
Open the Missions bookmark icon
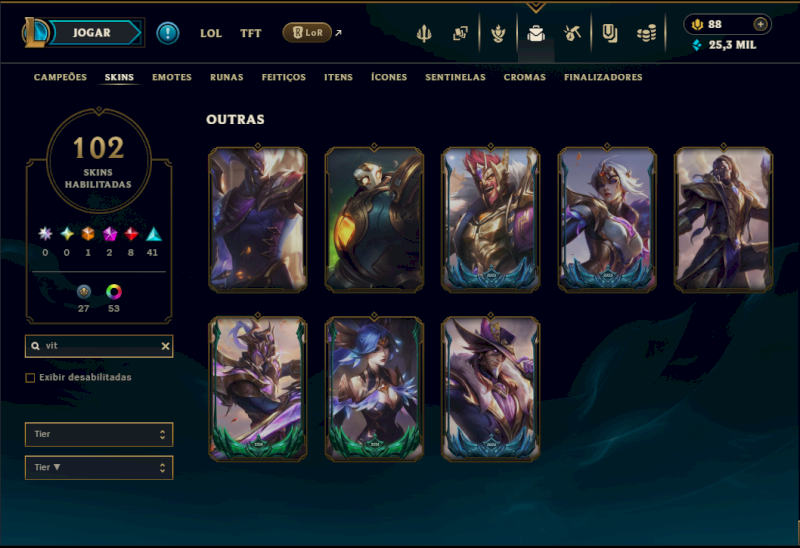pyautogui.click(x=610, y=34)
